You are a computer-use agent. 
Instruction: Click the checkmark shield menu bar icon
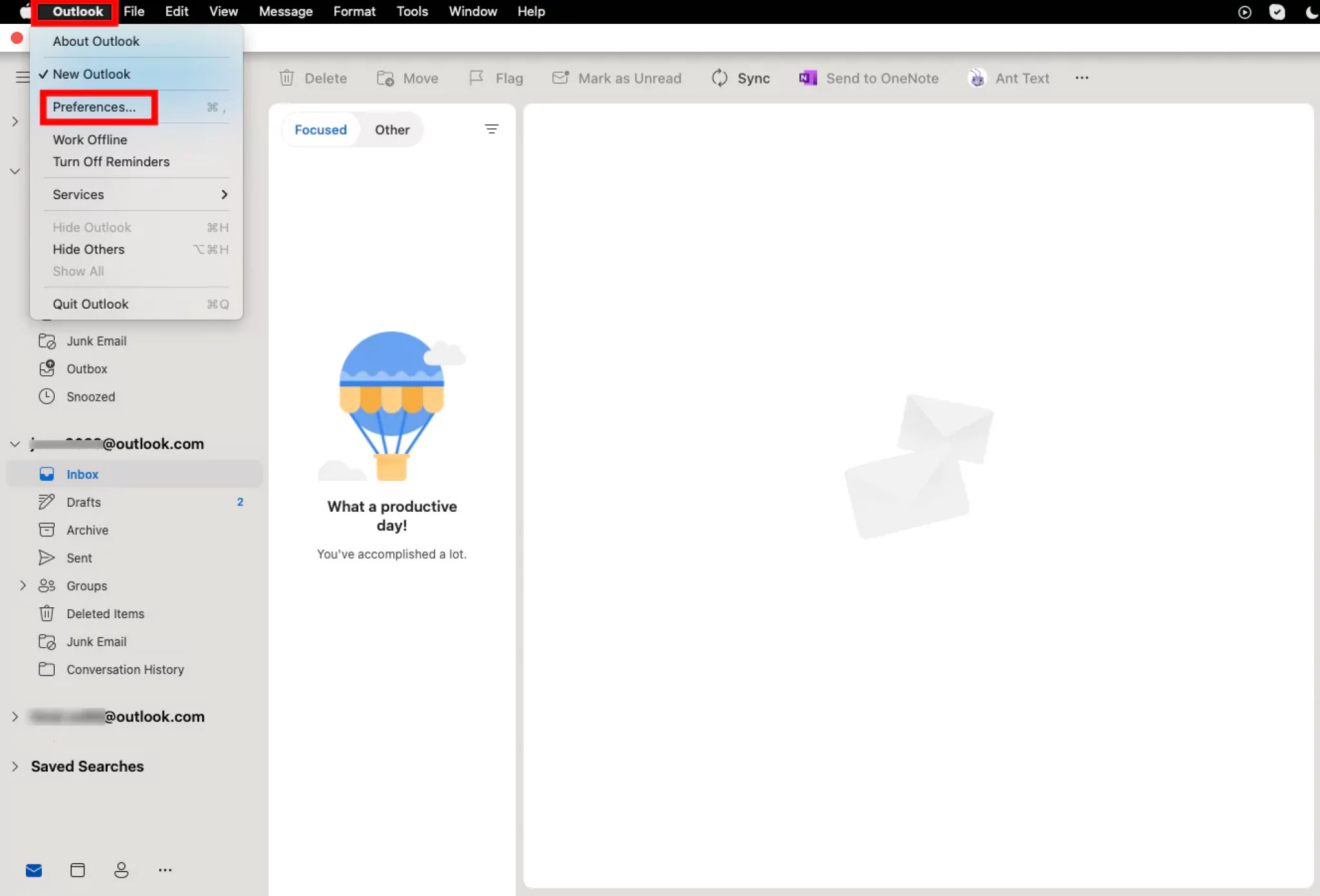tap(1277, 12)
